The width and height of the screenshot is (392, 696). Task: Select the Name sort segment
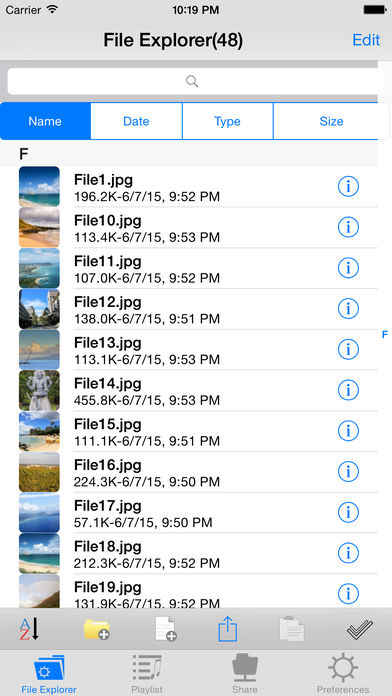pyautogui.click(x=45, y=121)
